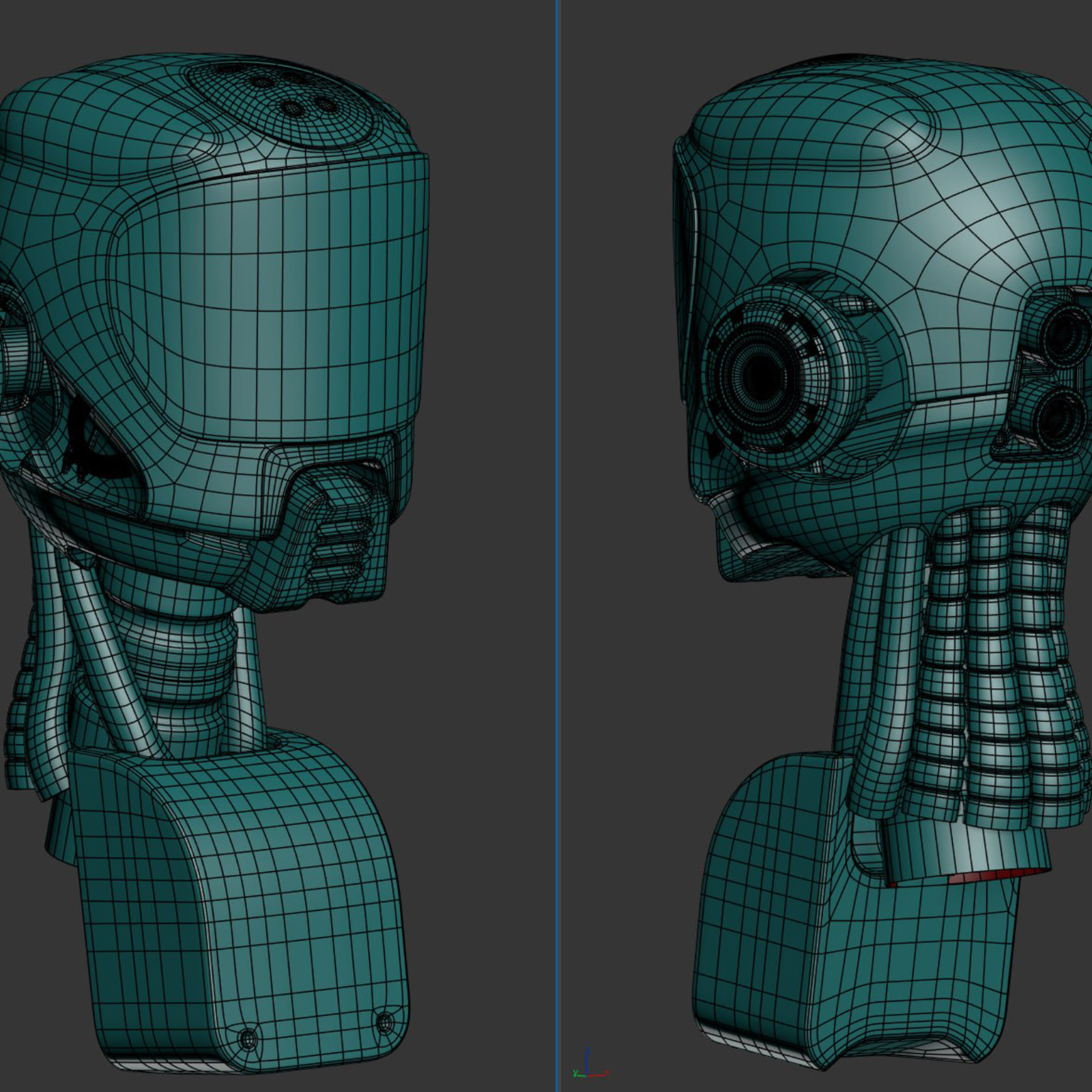The image size is (1092, 1092).
Task: Select the segmented cable bundle, right viewport
Action: 990,655
